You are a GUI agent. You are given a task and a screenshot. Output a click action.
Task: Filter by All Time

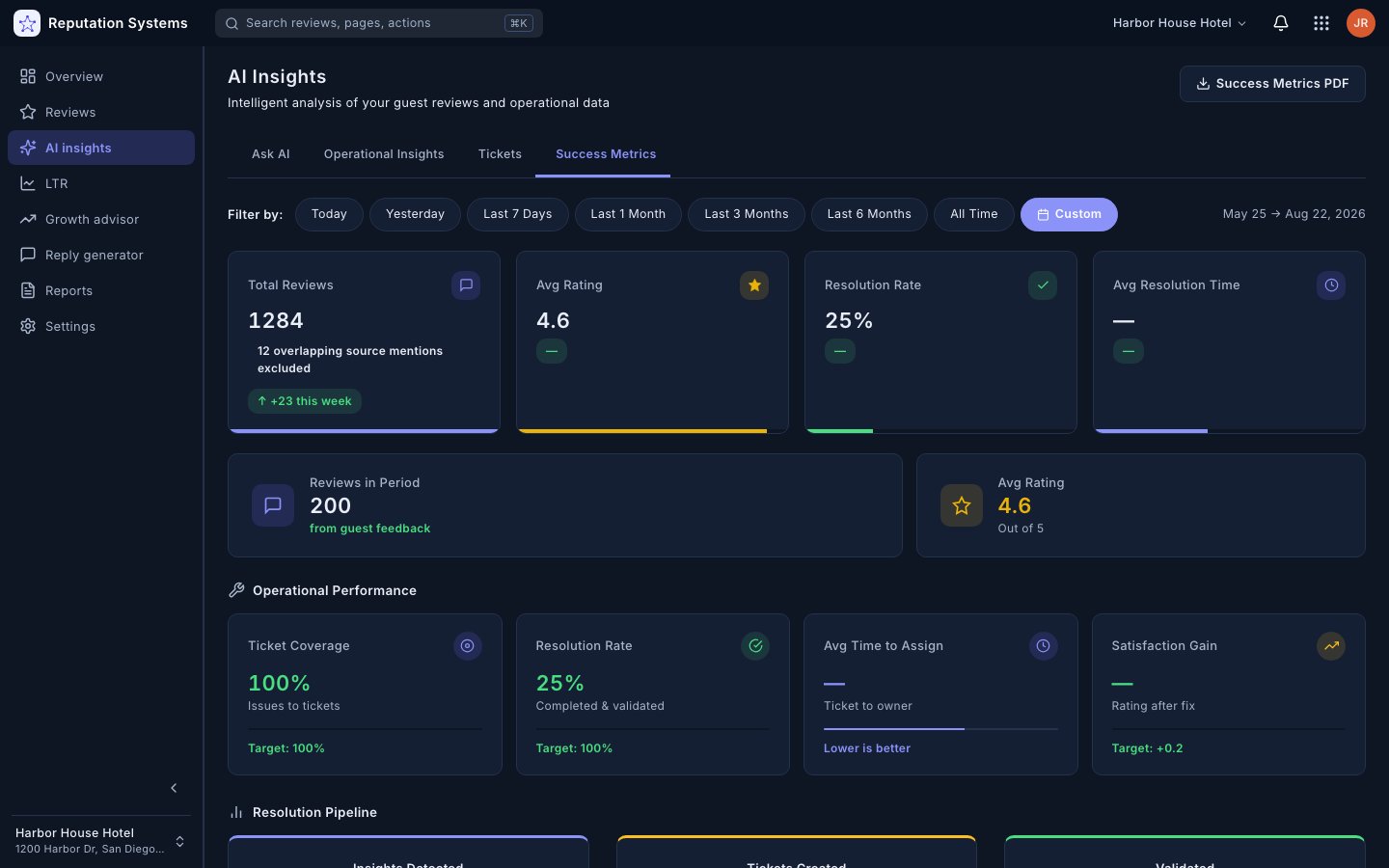click(974, 214)
